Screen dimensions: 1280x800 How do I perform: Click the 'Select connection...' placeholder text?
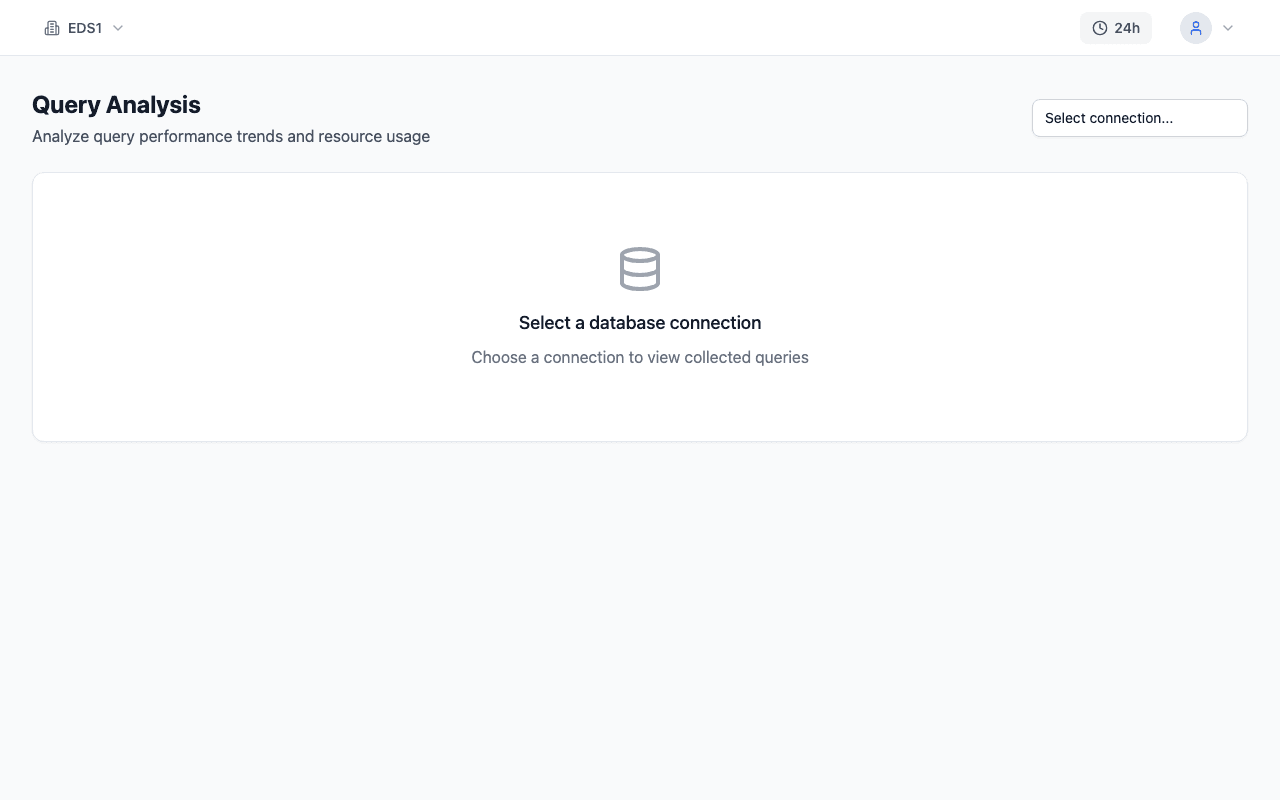coord(1108,118)
